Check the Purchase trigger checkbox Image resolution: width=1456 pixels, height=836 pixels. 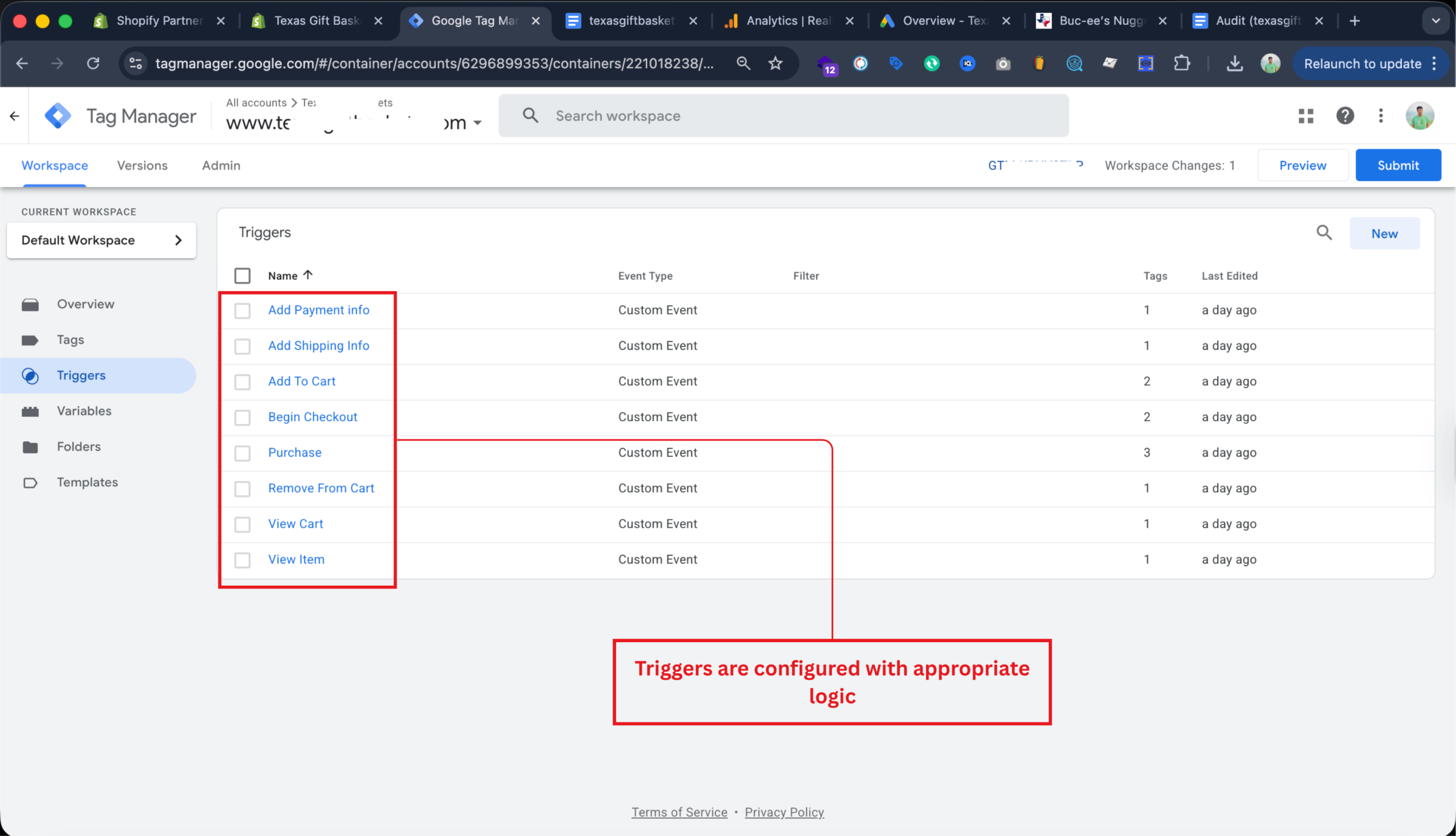tap(242, 454)
